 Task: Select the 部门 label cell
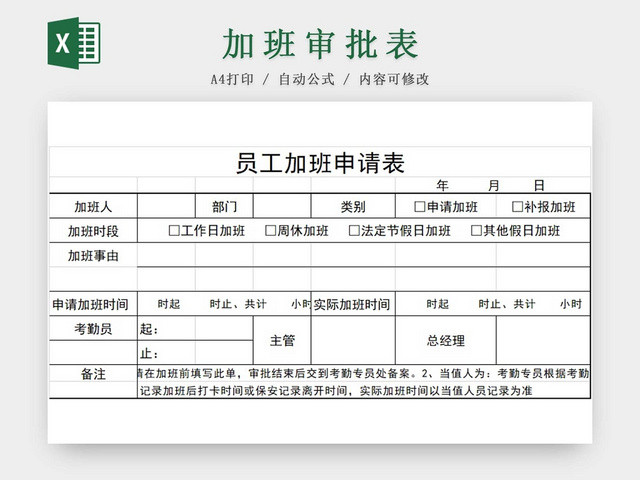[x=224, y=206]
